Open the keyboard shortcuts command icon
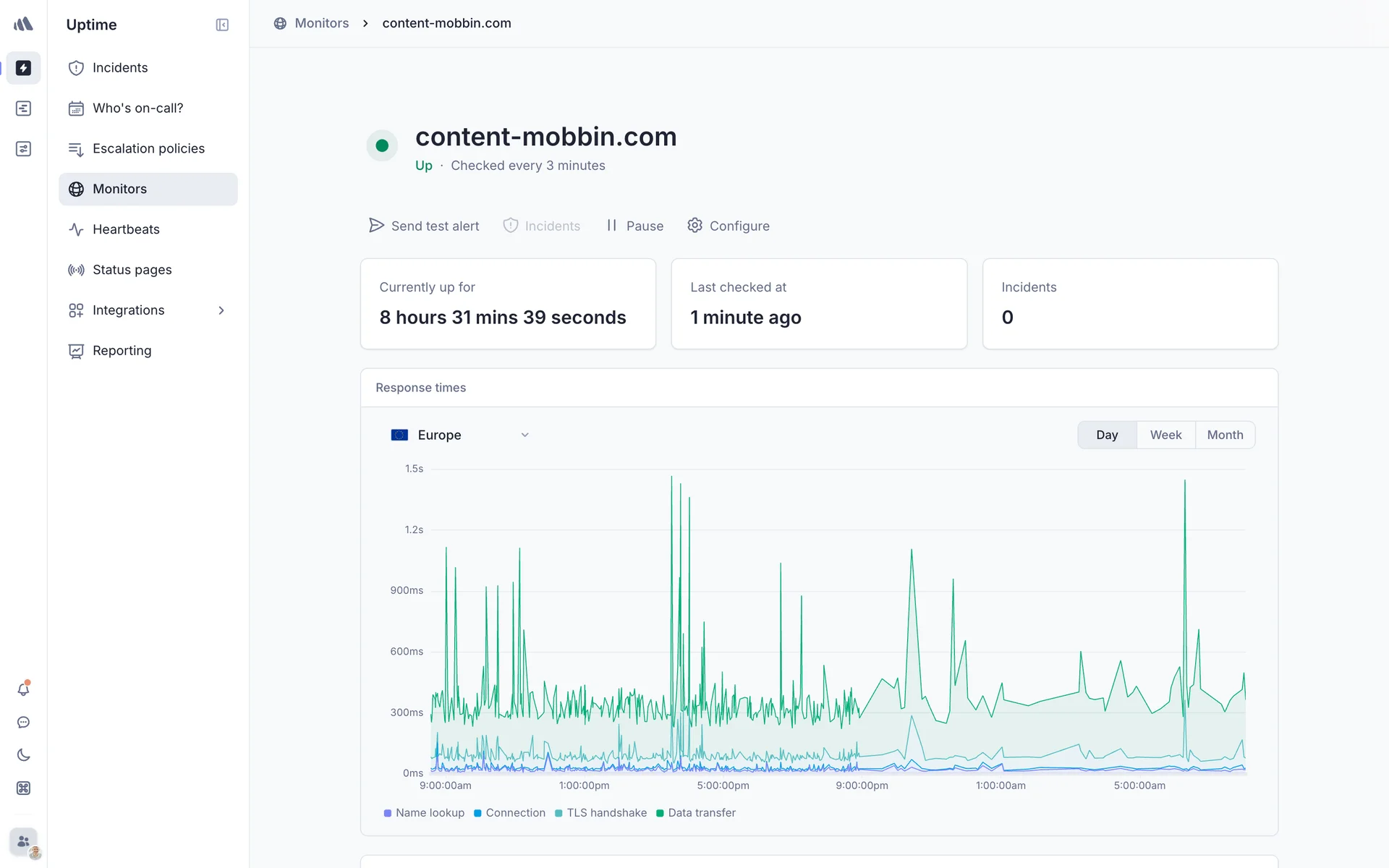 point(23,788)
